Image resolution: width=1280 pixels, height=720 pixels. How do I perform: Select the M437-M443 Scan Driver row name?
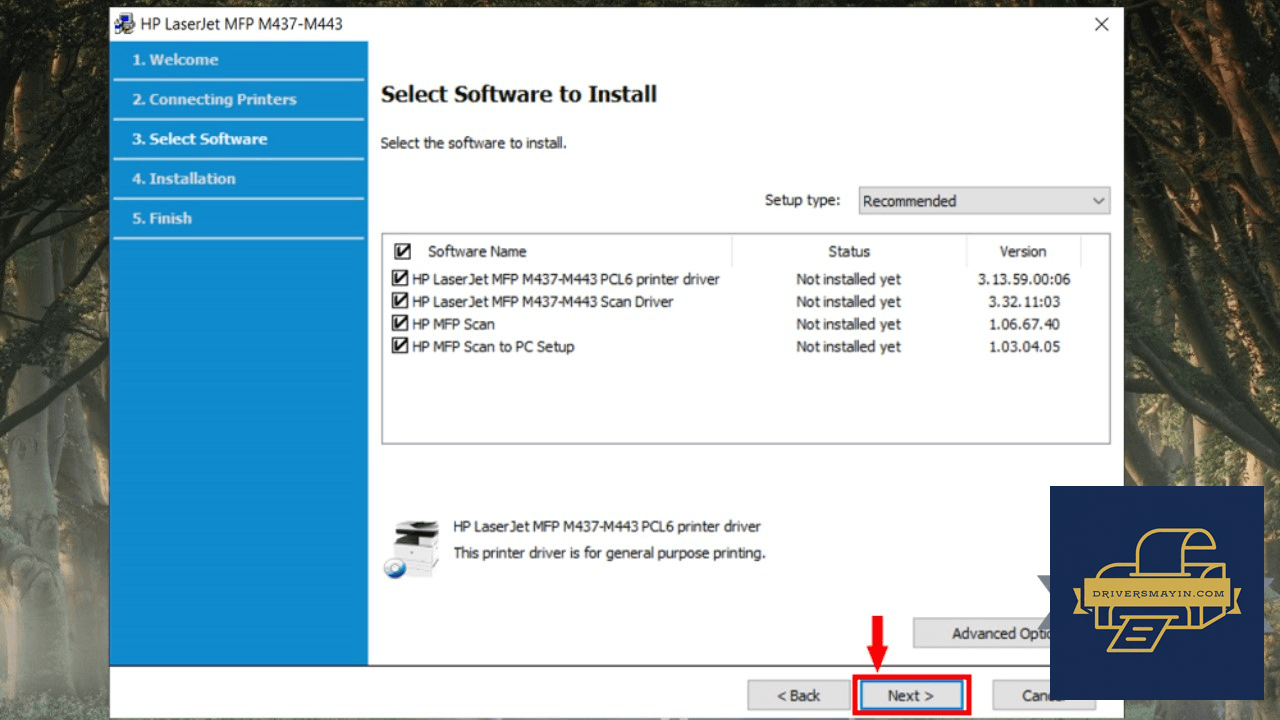543,301
